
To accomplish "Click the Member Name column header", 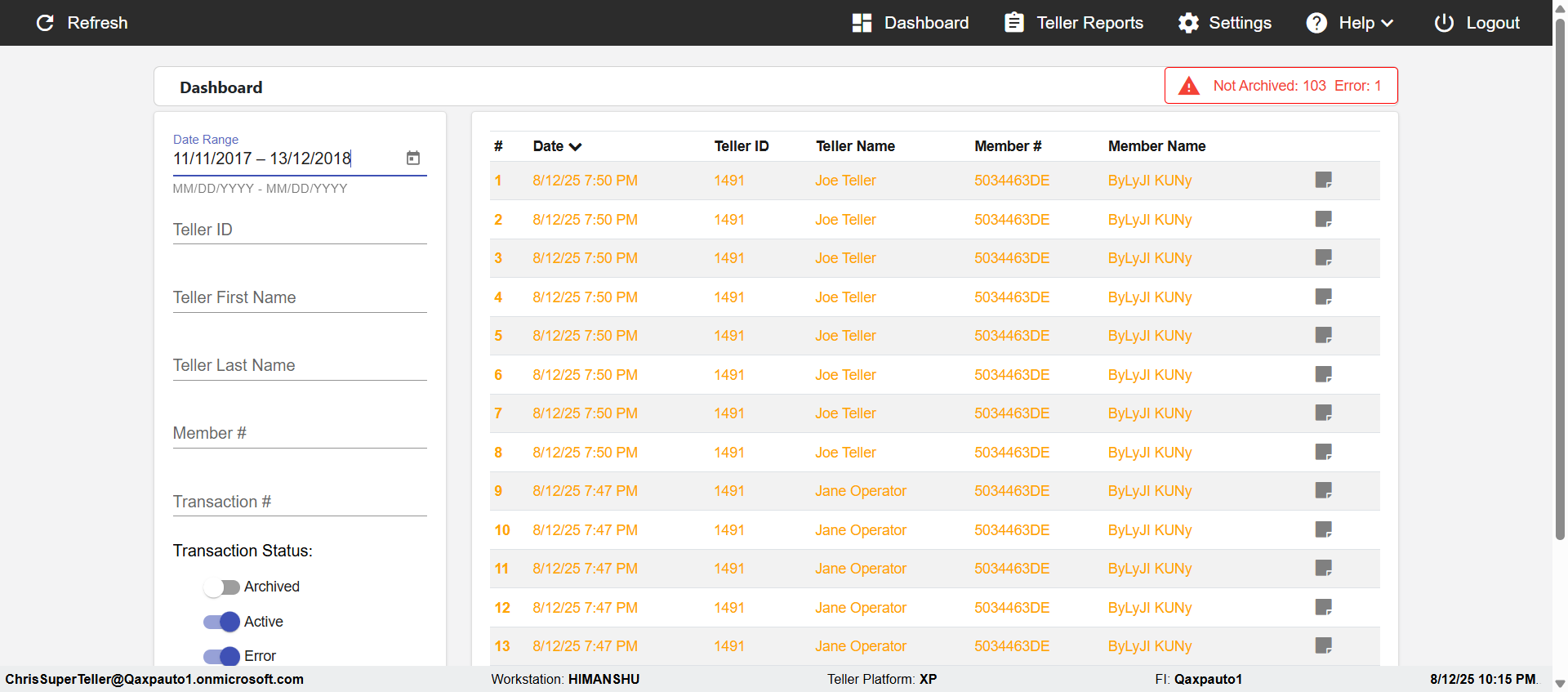I will click(1156, 146).
